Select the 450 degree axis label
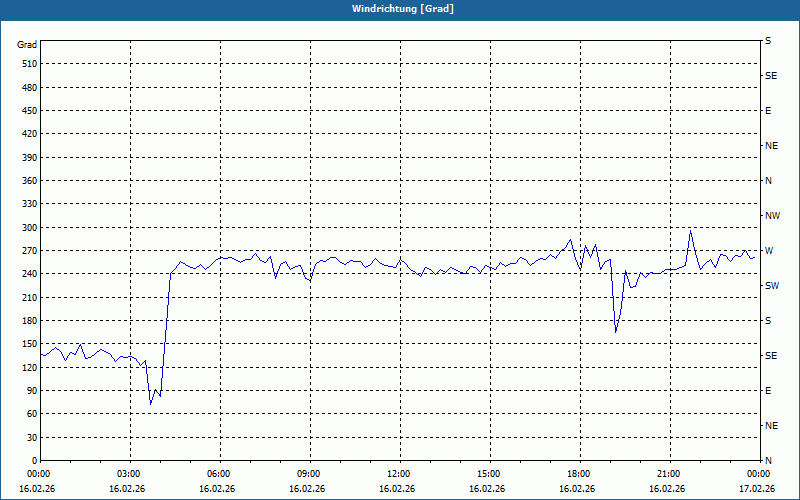The width and height of the screenshot is (800, 500). 30,111
